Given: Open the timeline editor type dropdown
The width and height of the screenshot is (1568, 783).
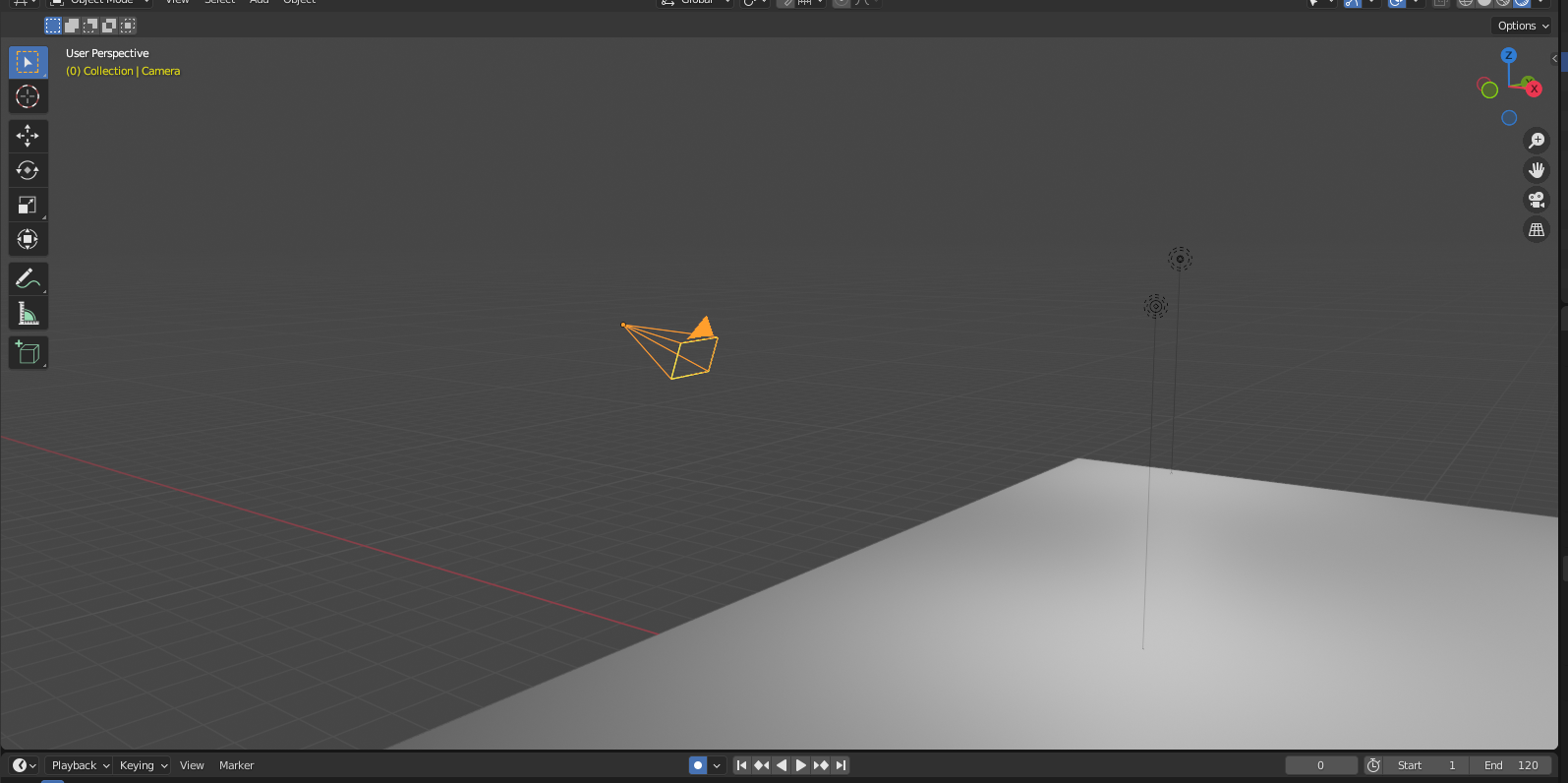Looking at the screenshot, I should 25,765.
